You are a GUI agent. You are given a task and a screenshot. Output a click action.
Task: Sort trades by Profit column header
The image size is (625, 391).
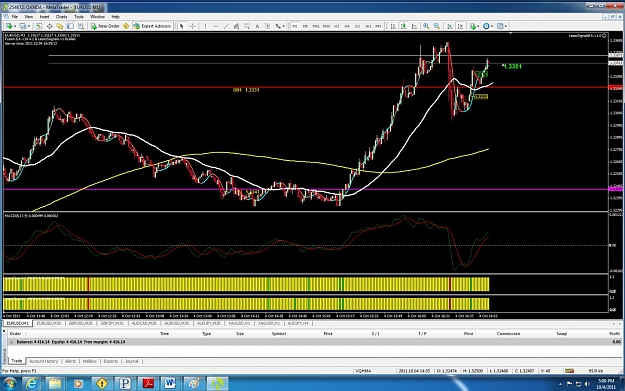[614, 334]
